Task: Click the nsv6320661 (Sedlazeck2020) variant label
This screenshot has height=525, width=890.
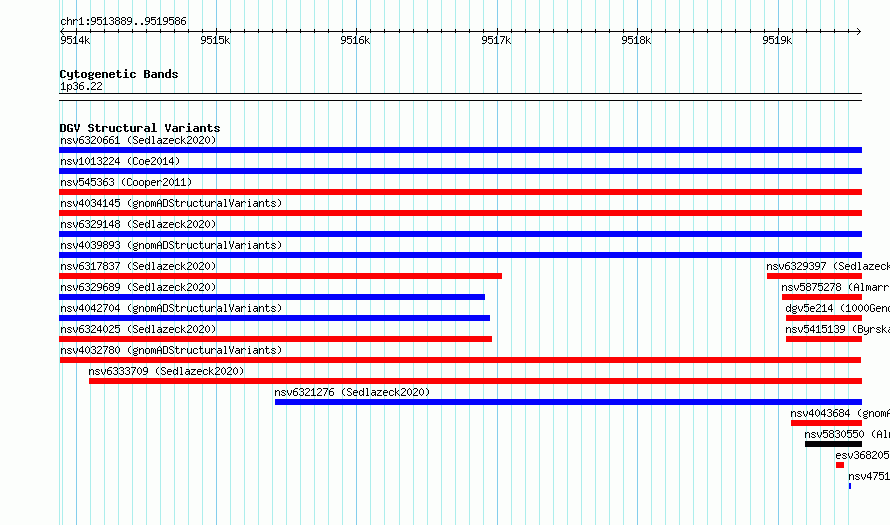Action: [x=138, y=140]
